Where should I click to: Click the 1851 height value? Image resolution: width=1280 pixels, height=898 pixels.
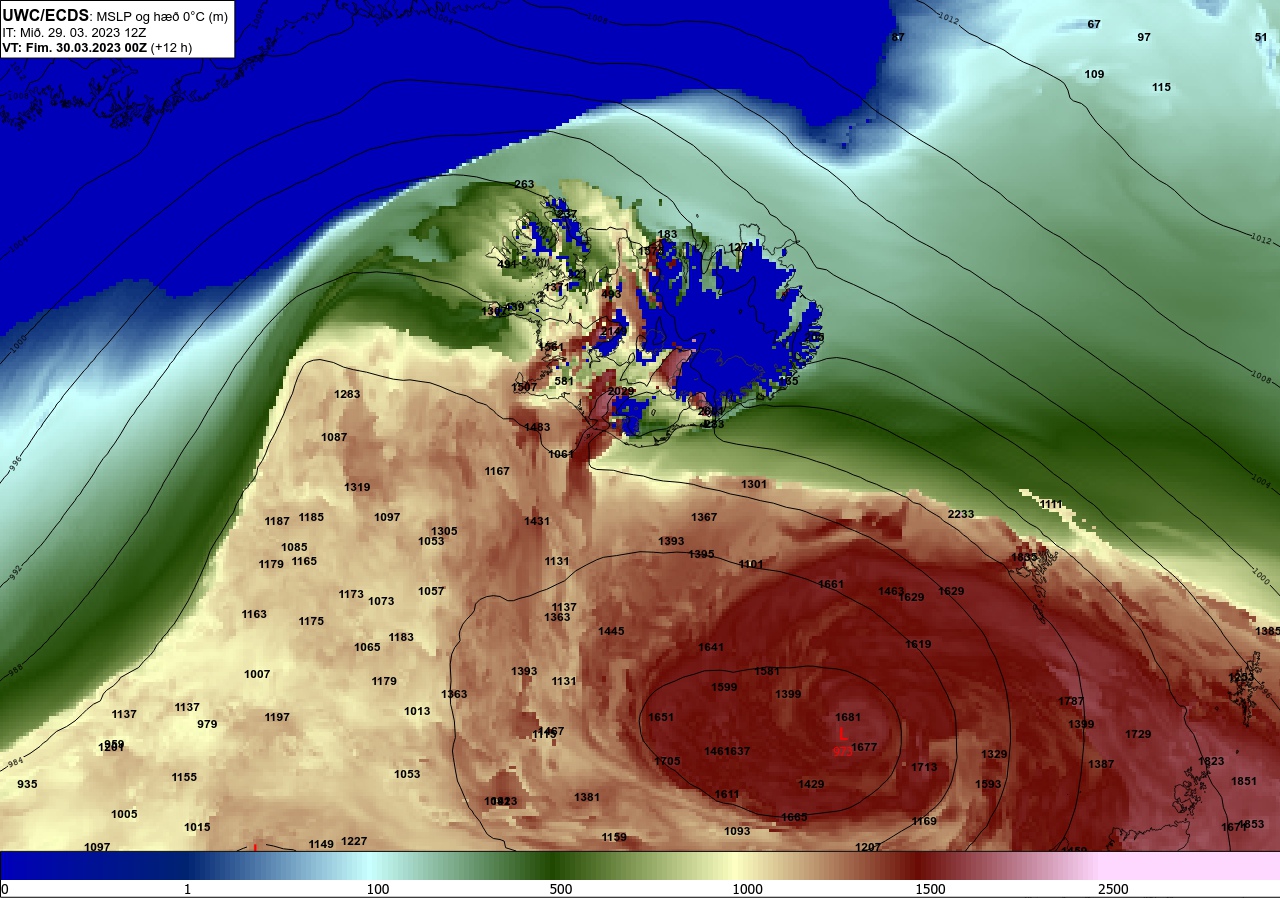pyautogui.click(x=1244, y=781)
